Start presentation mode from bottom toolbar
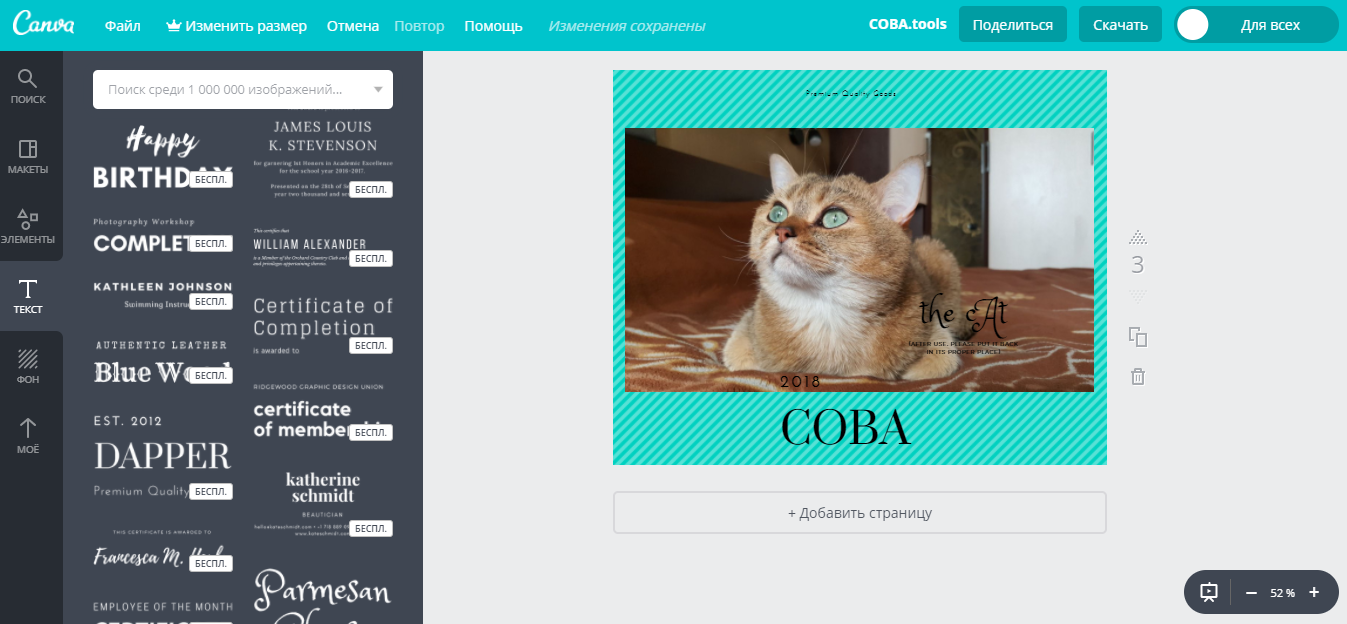The image size is (1347, 624). pos(1208,592)
